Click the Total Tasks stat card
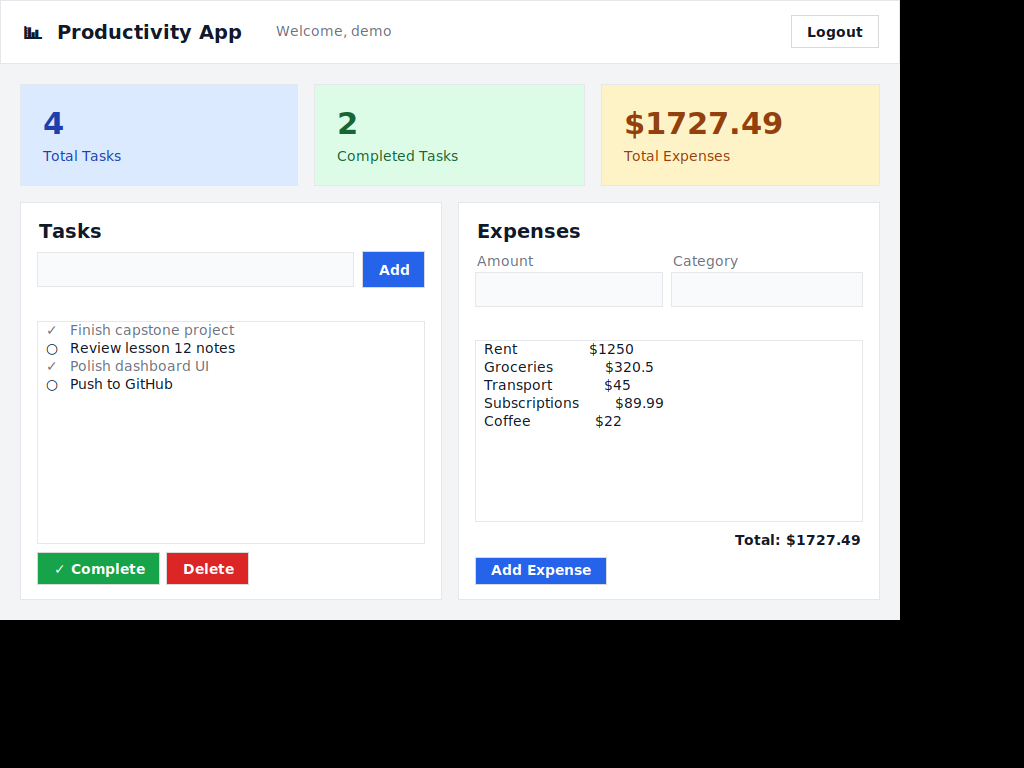Viewport: 1024px width, 768px height. click(x=159, y=135)
